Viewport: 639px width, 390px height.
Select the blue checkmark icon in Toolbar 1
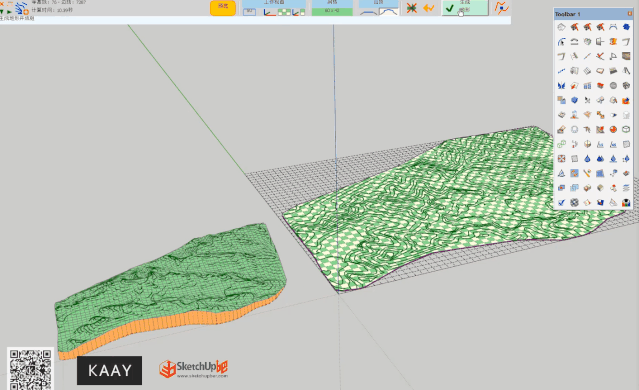(561, 202)
